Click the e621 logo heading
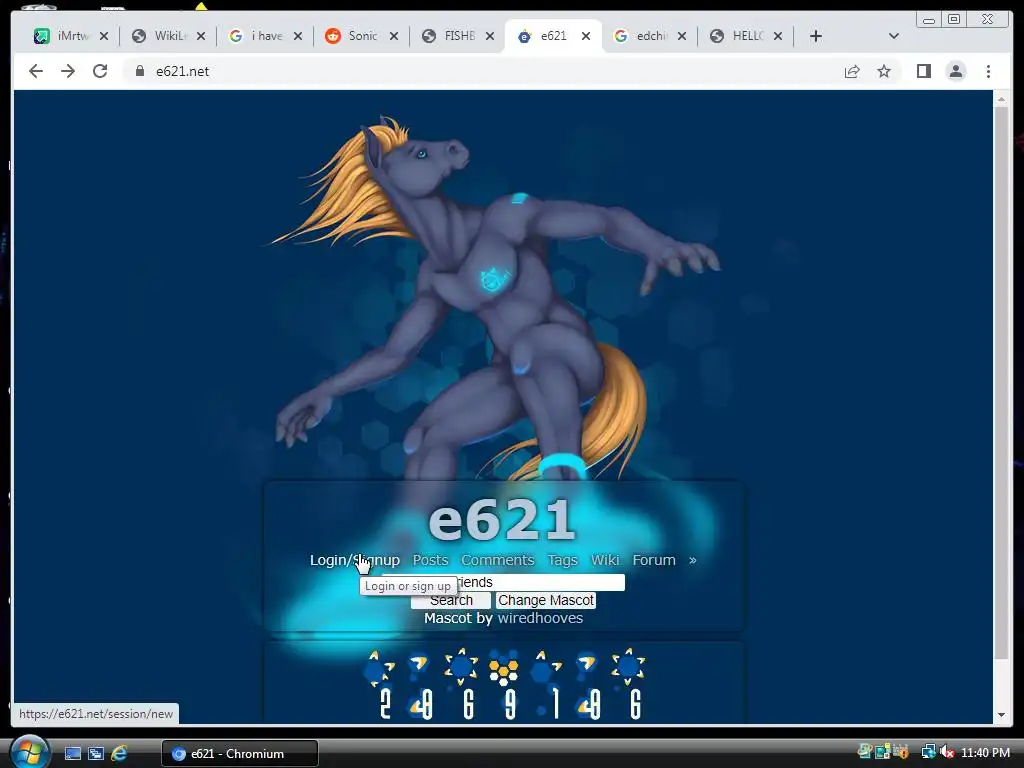 pyautogui.click(x=502, y=520)
